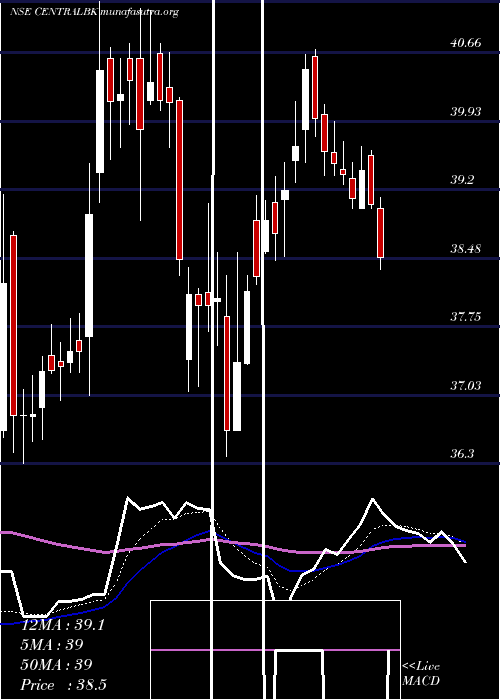Viewport: 500px width, 700px height.
Task: Select the 36.3 price axis label
Action: (462, 454)
